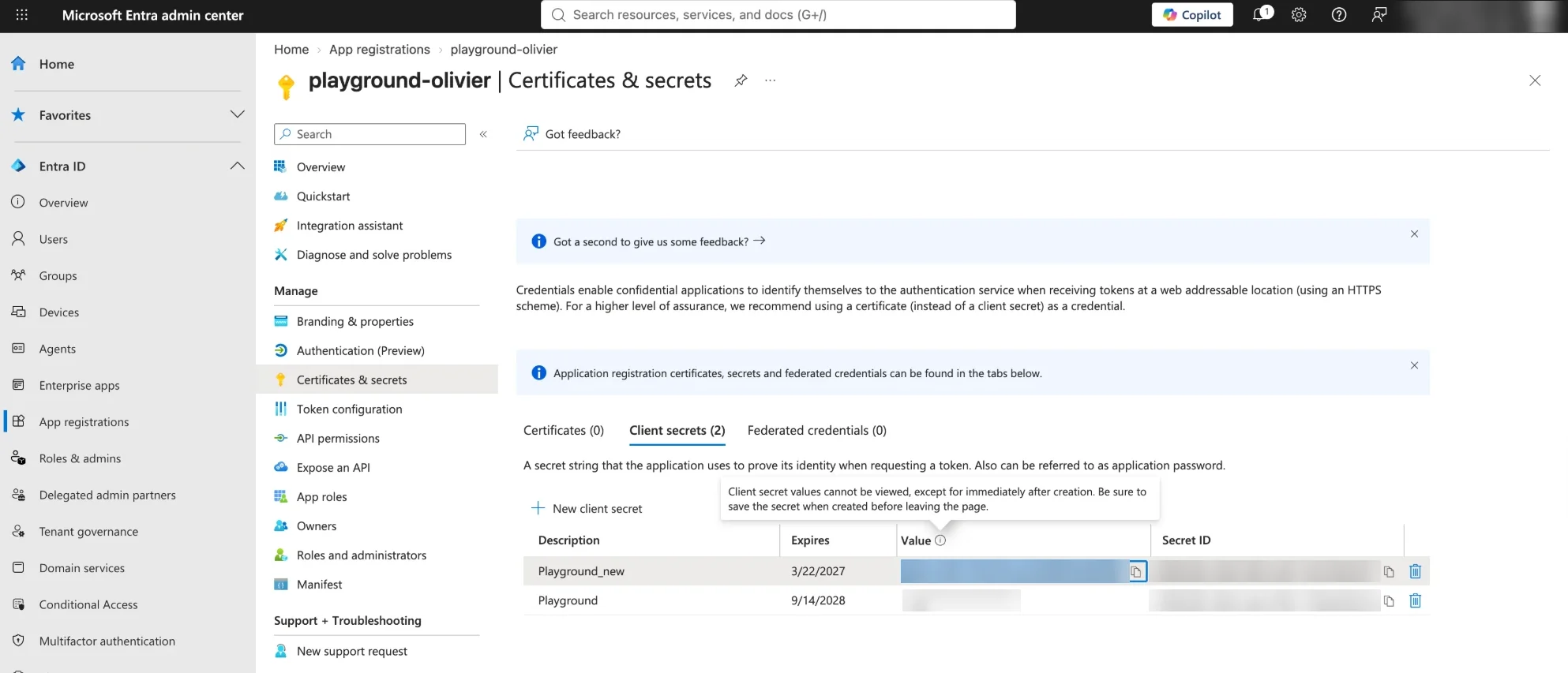This screenshot has height=673, width=1568.
Task: Dismiss the feedback banner
Action: tap(1414, 234)
